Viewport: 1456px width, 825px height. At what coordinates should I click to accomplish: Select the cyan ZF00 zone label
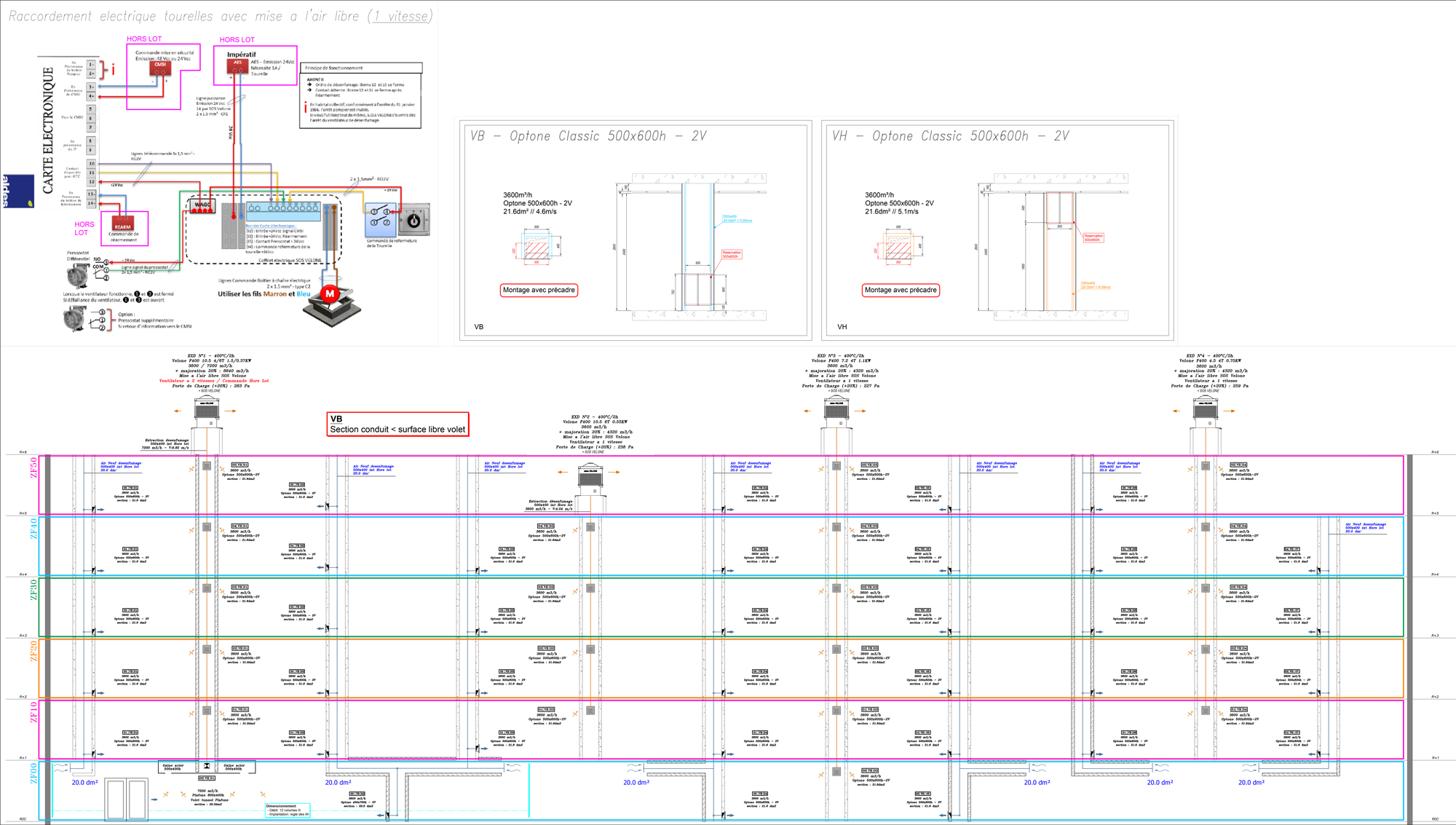point(33,773)
